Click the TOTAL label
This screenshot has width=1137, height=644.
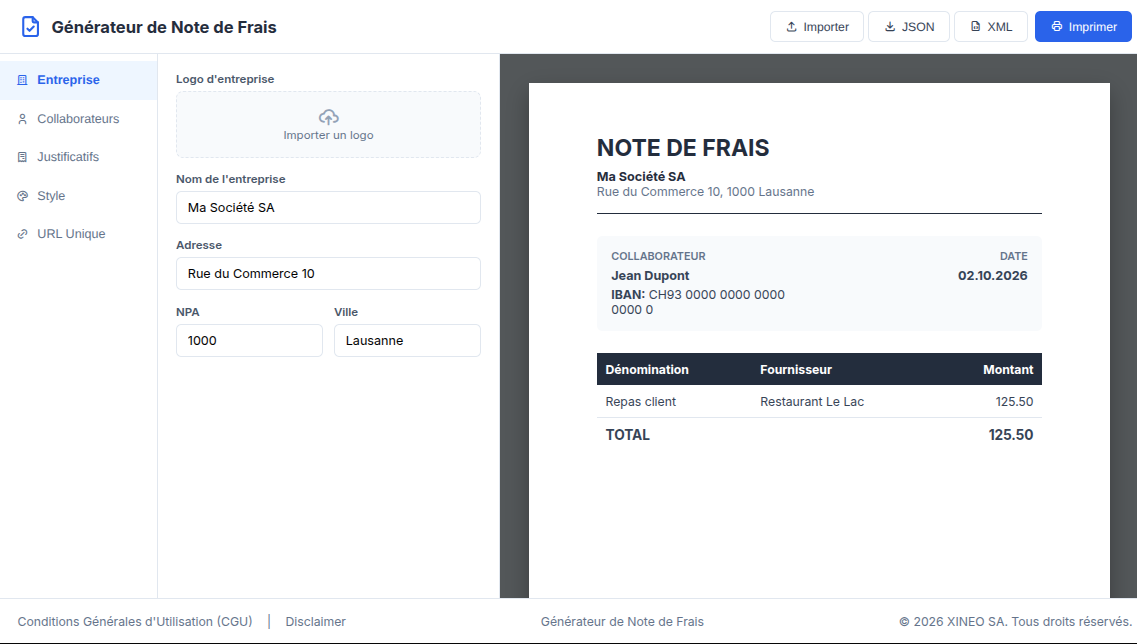point(628,435)
